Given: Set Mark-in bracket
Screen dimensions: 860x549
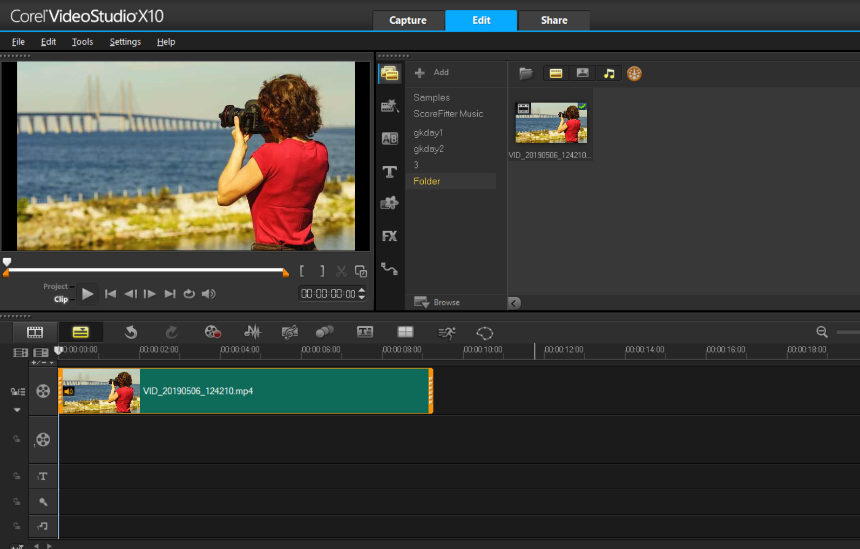Looking at the screenshot, I should point(302,271).
